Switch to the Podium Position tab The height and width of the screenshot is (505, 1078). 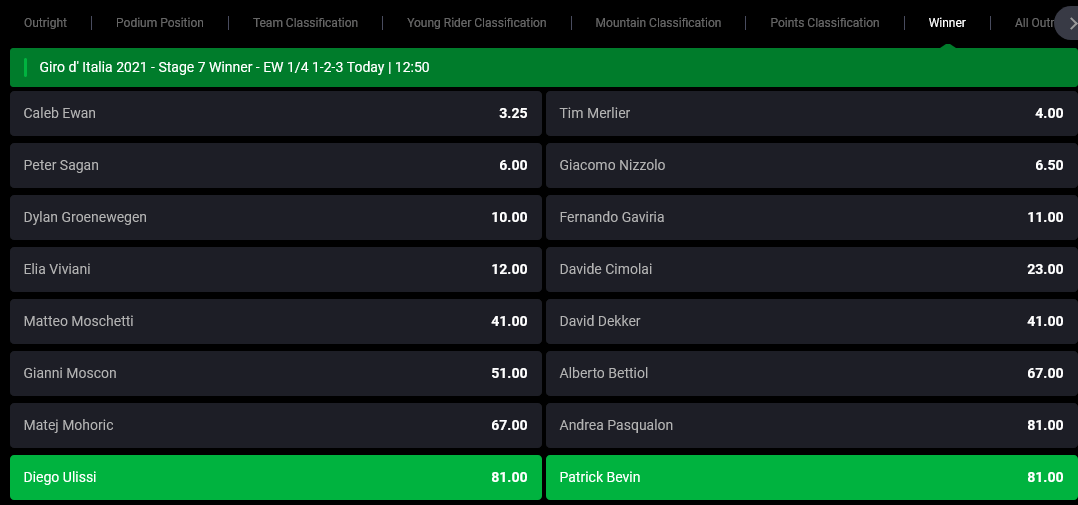(x=160, y=23)
